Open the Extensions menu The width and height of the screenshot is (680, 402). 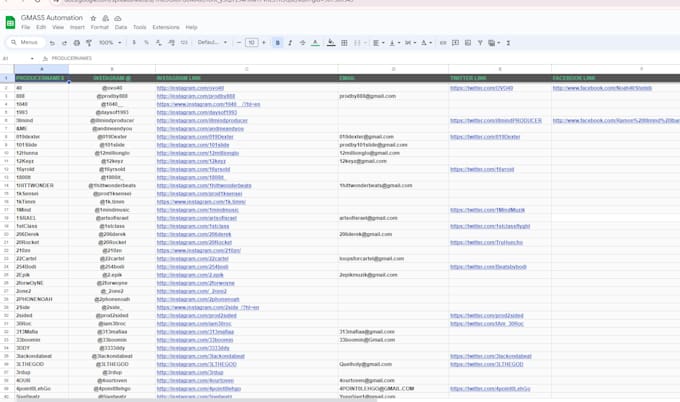click(x=166, y=27)
